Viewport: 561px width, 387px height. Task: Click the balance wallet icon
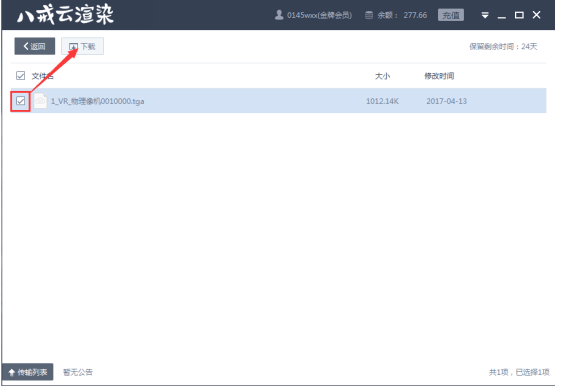[369, 15]
